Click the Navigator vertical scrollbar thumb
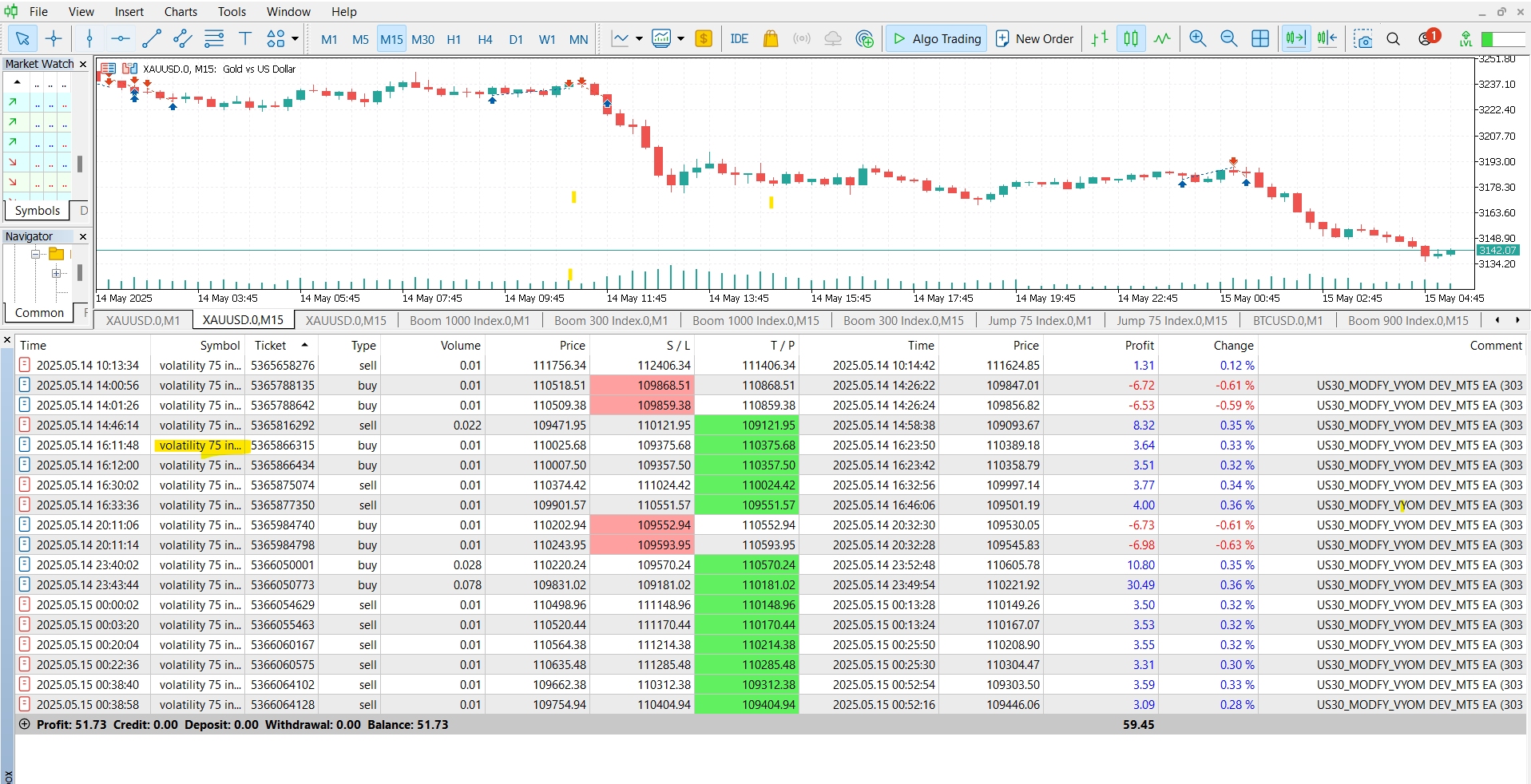The width and height of the screenshot is (1531, 784). point(80,273)
